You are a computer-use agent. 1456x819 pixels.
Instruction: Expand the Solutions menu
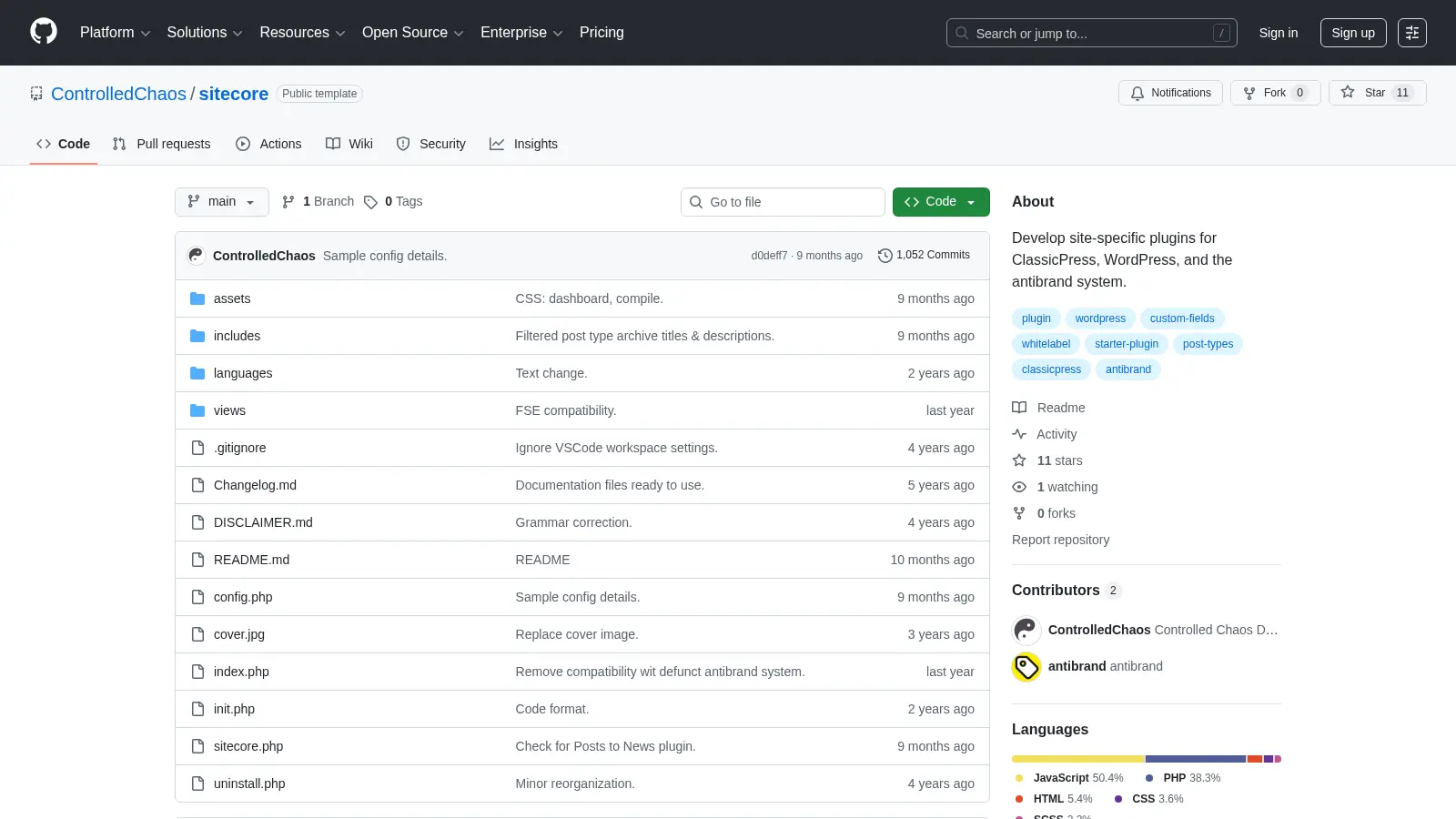click(205, 33)
